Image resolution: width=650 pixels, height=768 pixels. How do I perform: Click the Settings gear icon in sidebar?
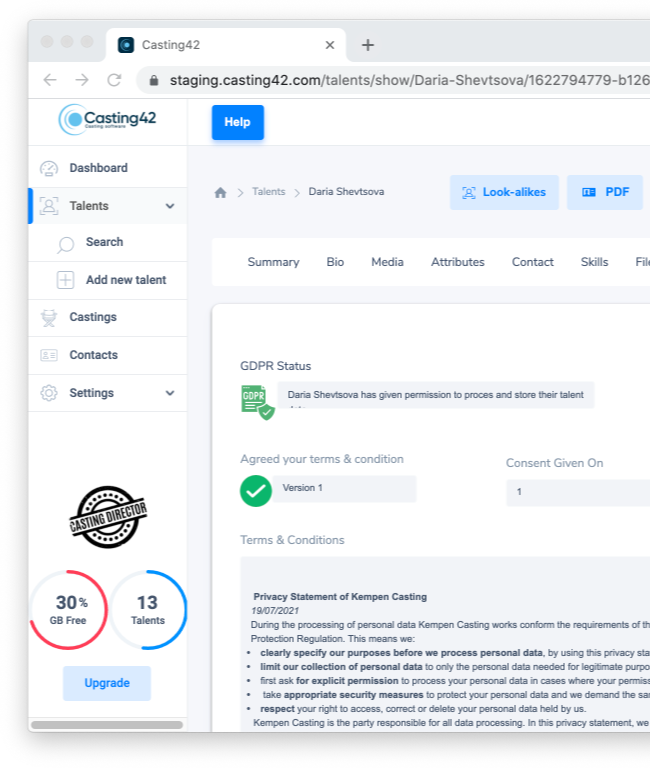pyautogui.click(x=49, y=393)
